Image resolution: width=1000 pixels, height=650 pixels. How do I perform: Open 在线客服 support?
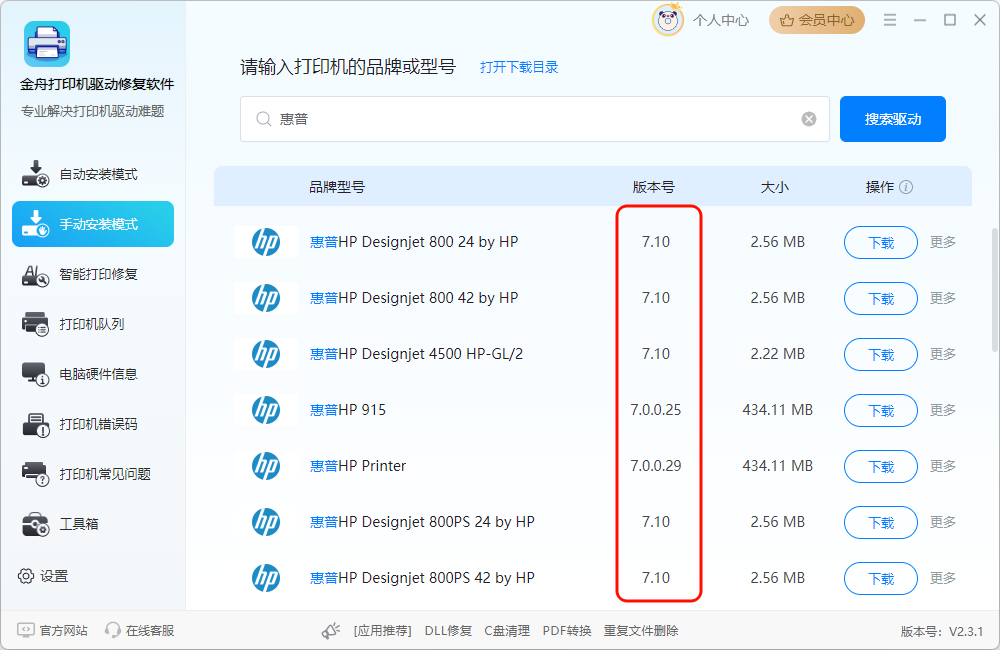140,631
